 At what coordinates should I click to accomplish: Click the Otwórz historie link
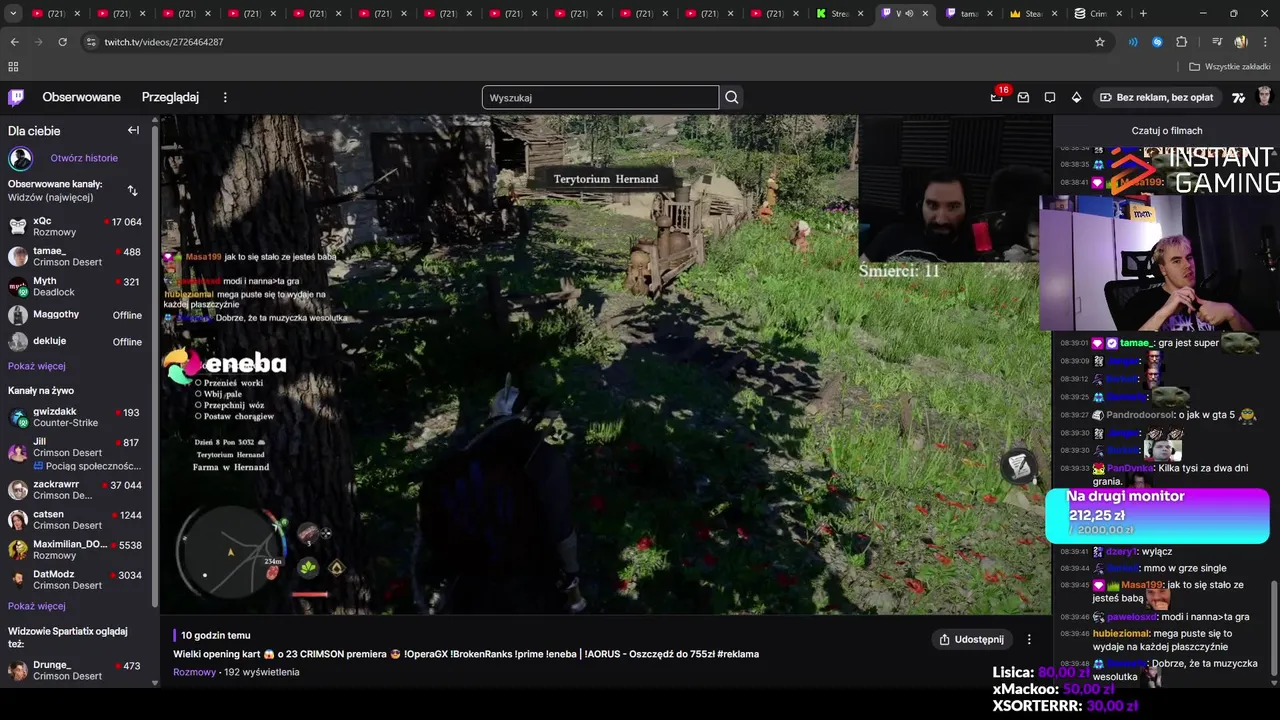pos(84,158)
